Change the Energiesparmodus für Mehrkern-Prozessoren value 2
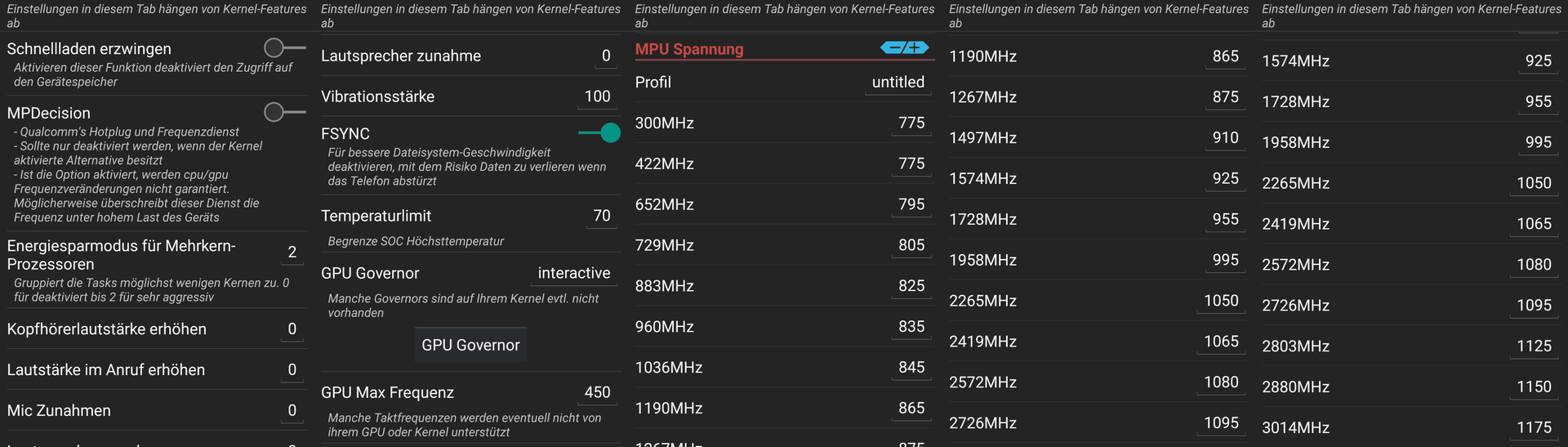 pyautogui.click(x=292, y=253)
